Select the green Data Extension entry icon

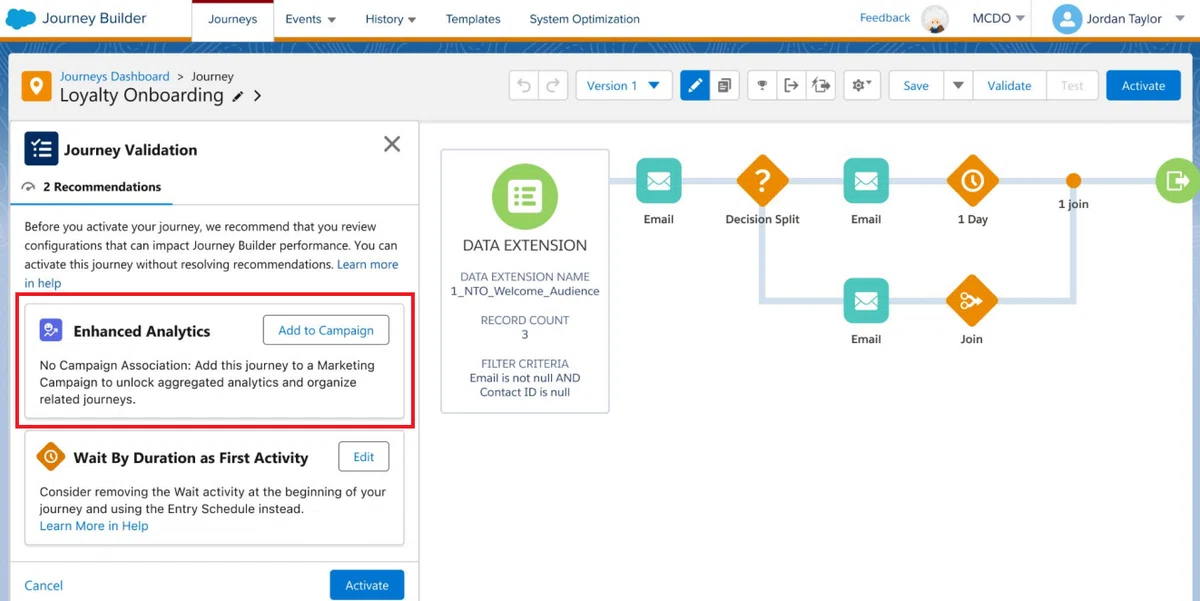pos(525,196)
